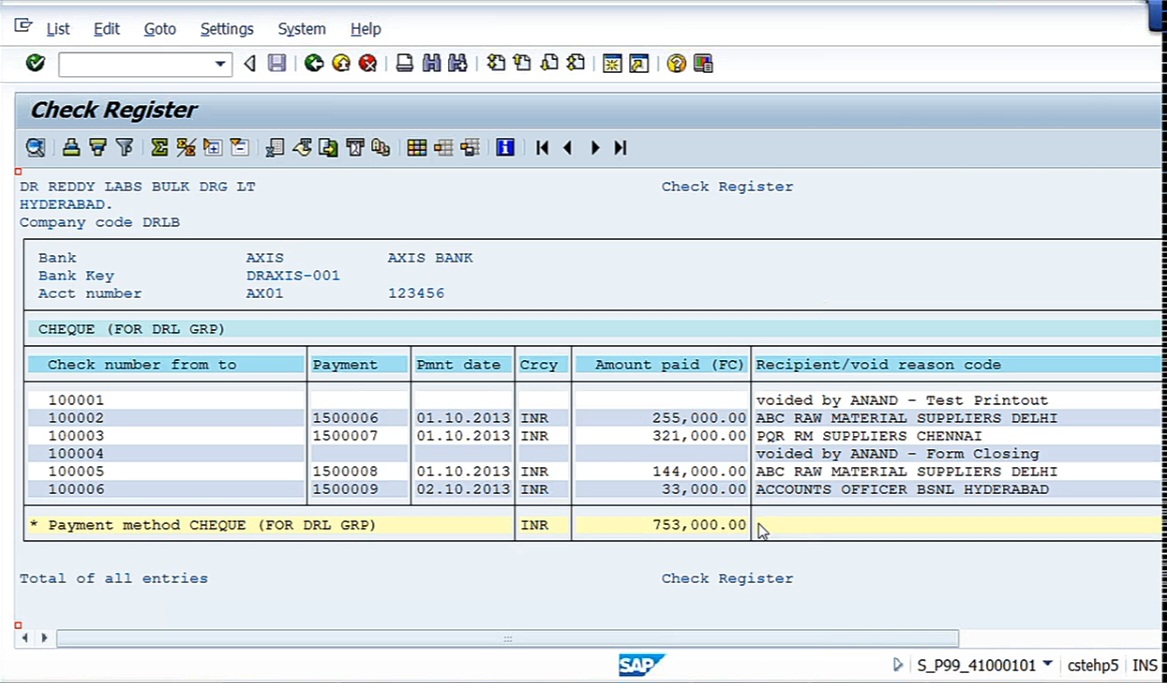Viewport: 1167px width, 683px height.
Task: Click the 753,000.00 total amount
Action: click(x=699, y=525)
